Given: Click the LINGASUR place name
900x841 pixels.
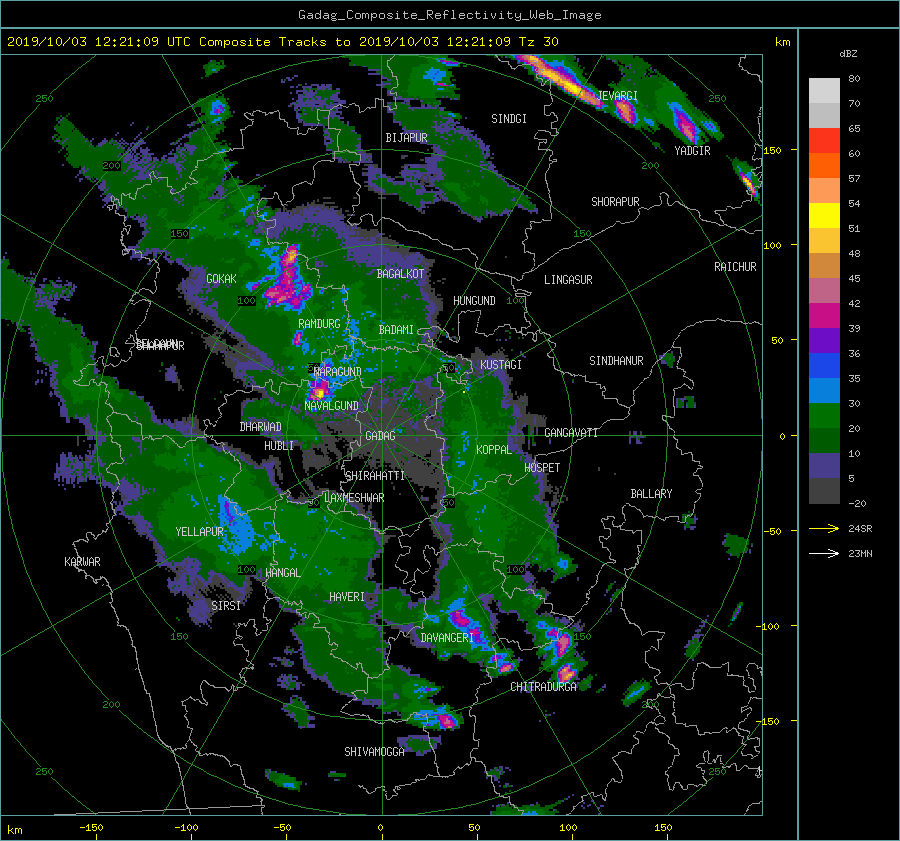Looking at the screenshot, I should coord(568,280).
